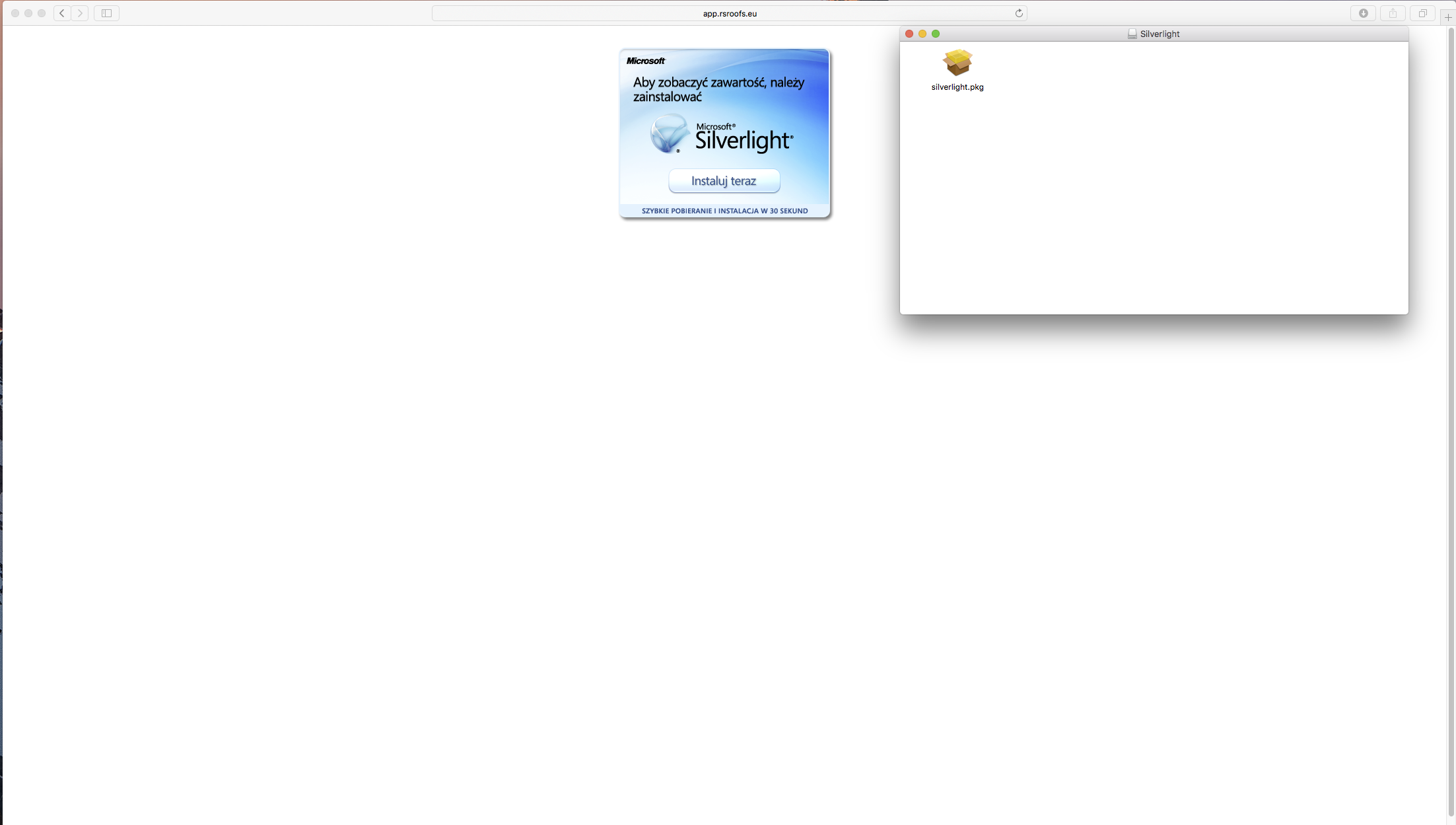The height and width of the screenshot is (825, 1456).
Task: Close the Silverlight Finder window
Action: tap(909, 34)
